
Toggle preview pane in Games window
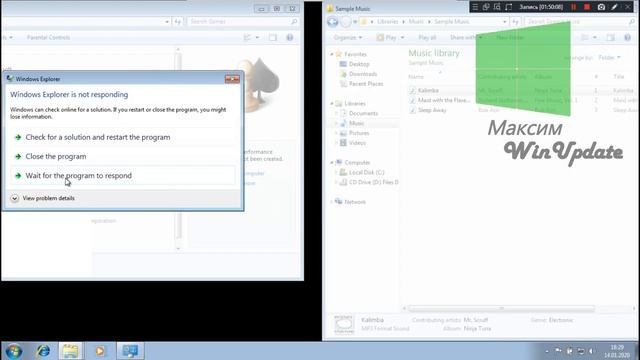(x=273, y=38)
